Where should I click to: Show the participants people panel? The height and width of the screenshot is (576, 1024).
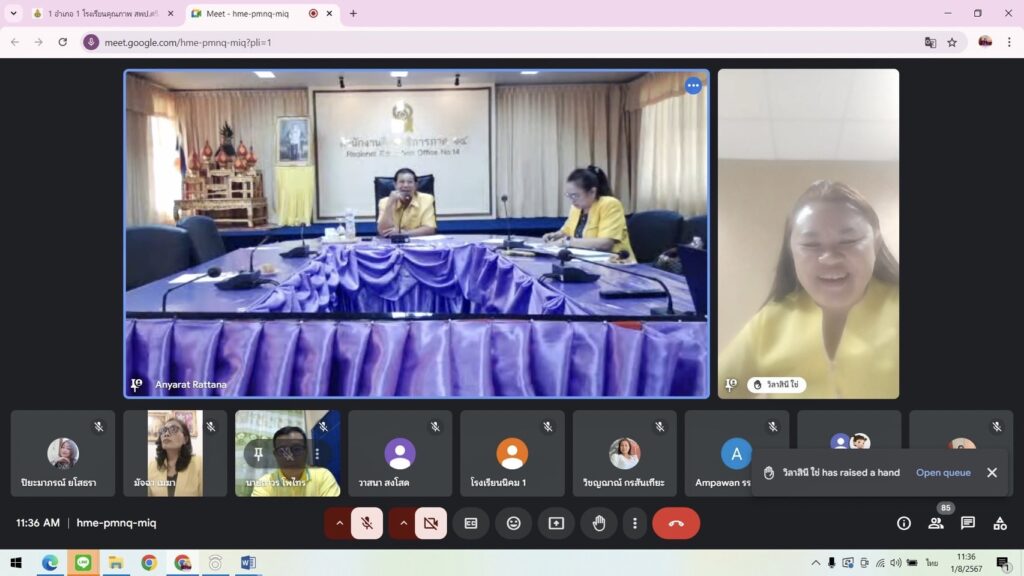coord(936,523)
